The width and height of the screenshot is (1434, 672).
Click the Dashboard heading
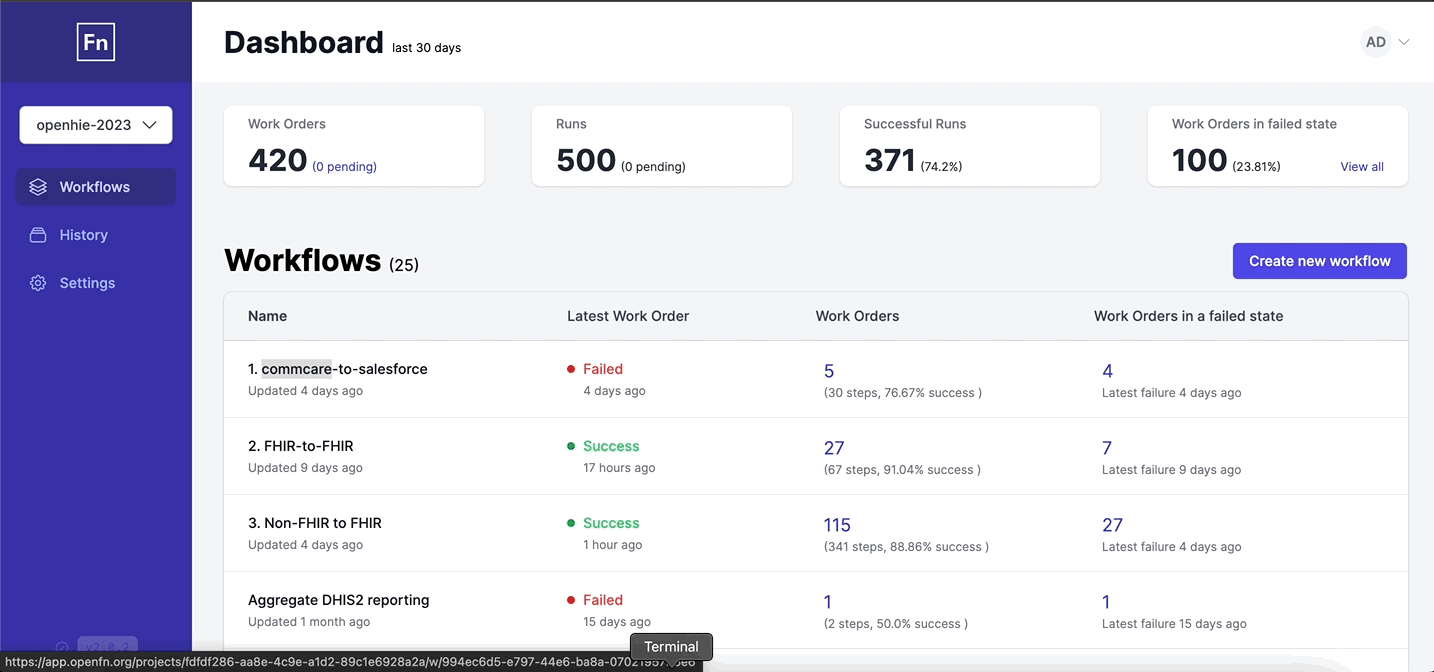tap(304, 42)
